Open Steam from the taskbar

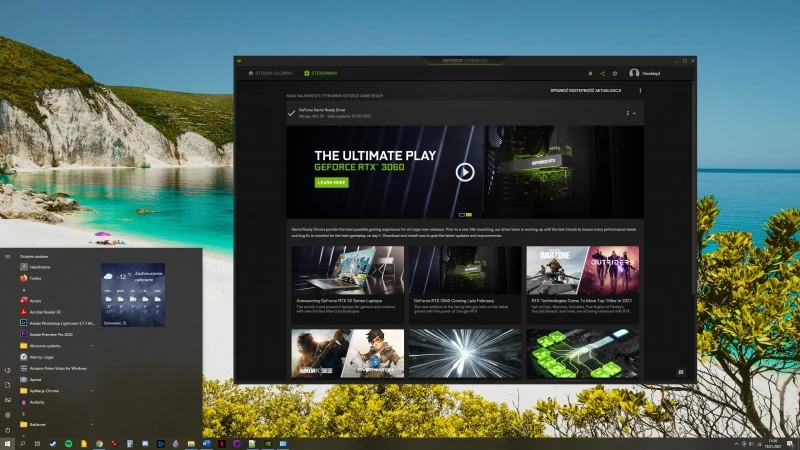[x=53, y=444]
